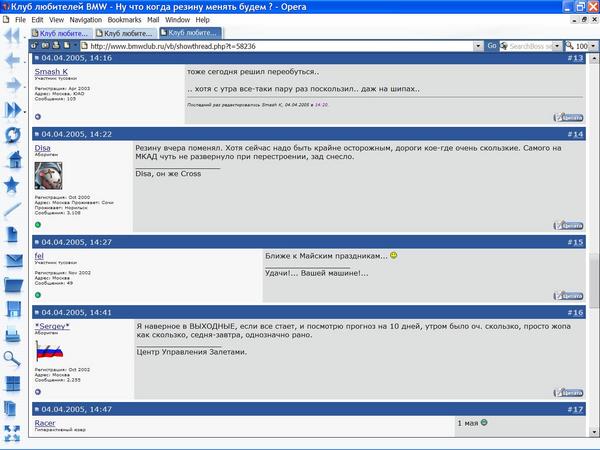Find in page with the magnifier sidebar icon
Image resolution: width=600 pixels, height=450 pixels.
(12, 359)
